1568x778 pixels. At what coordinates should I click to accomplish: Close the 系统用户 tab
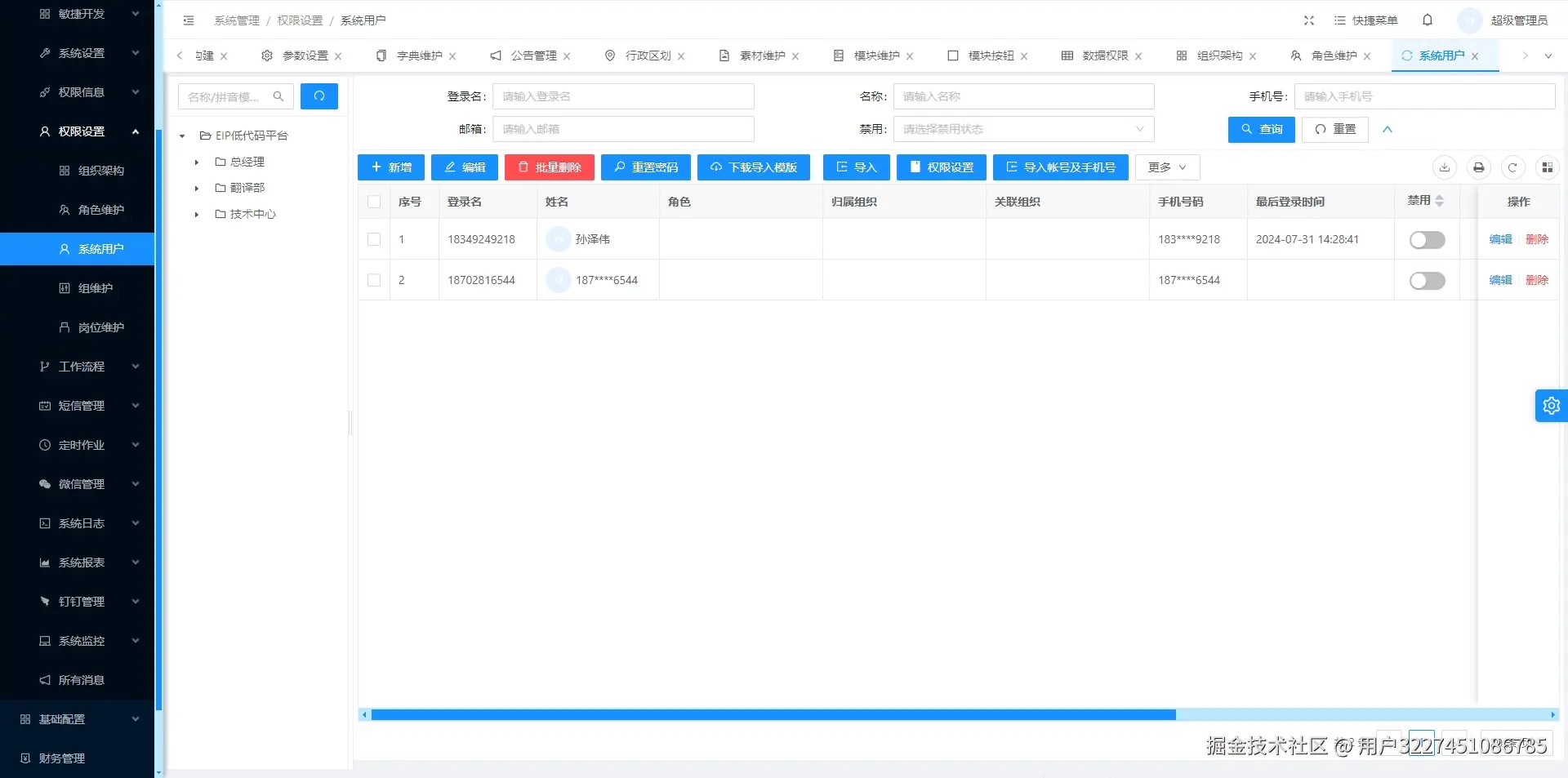pos(1475,56)
